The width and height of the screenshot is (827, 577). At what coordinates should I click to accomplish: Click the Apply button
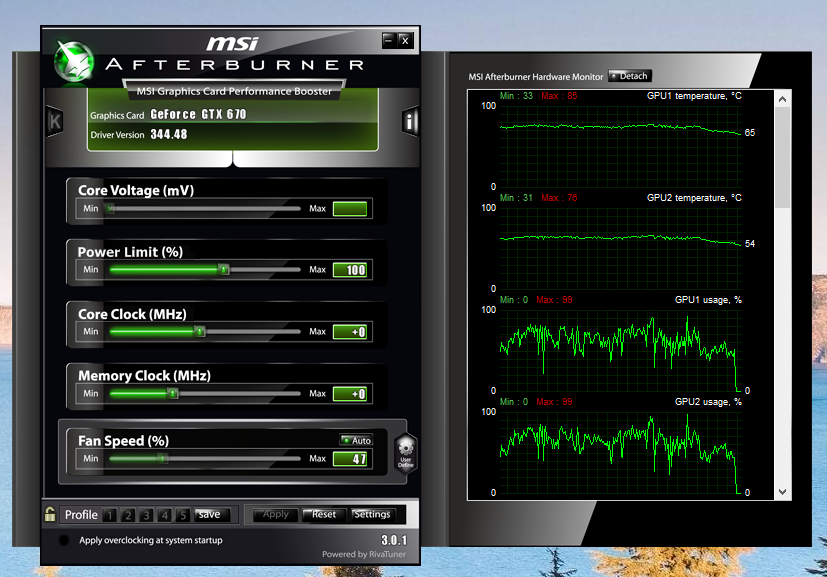[x=276, y=514]
